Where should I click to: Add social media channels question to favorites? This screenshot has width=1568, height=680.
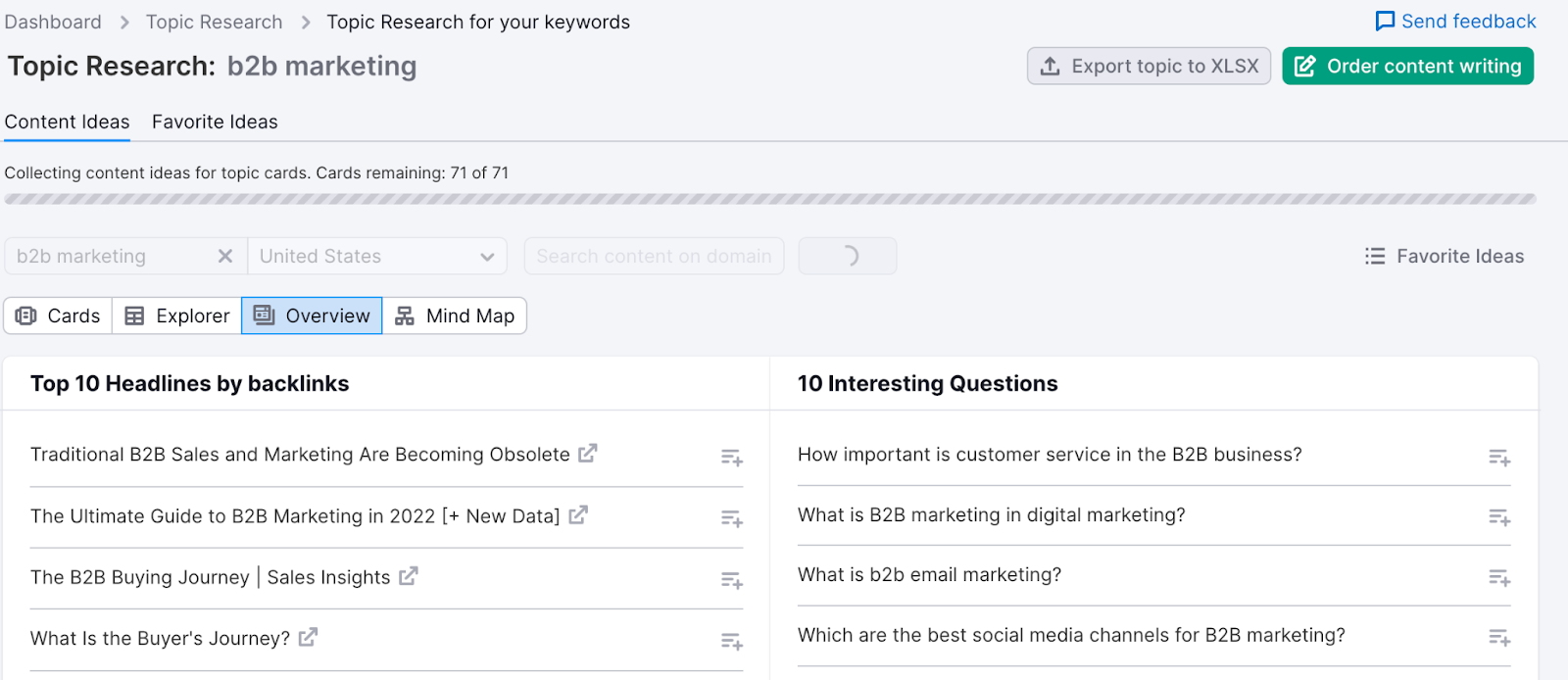(1498, 638)
